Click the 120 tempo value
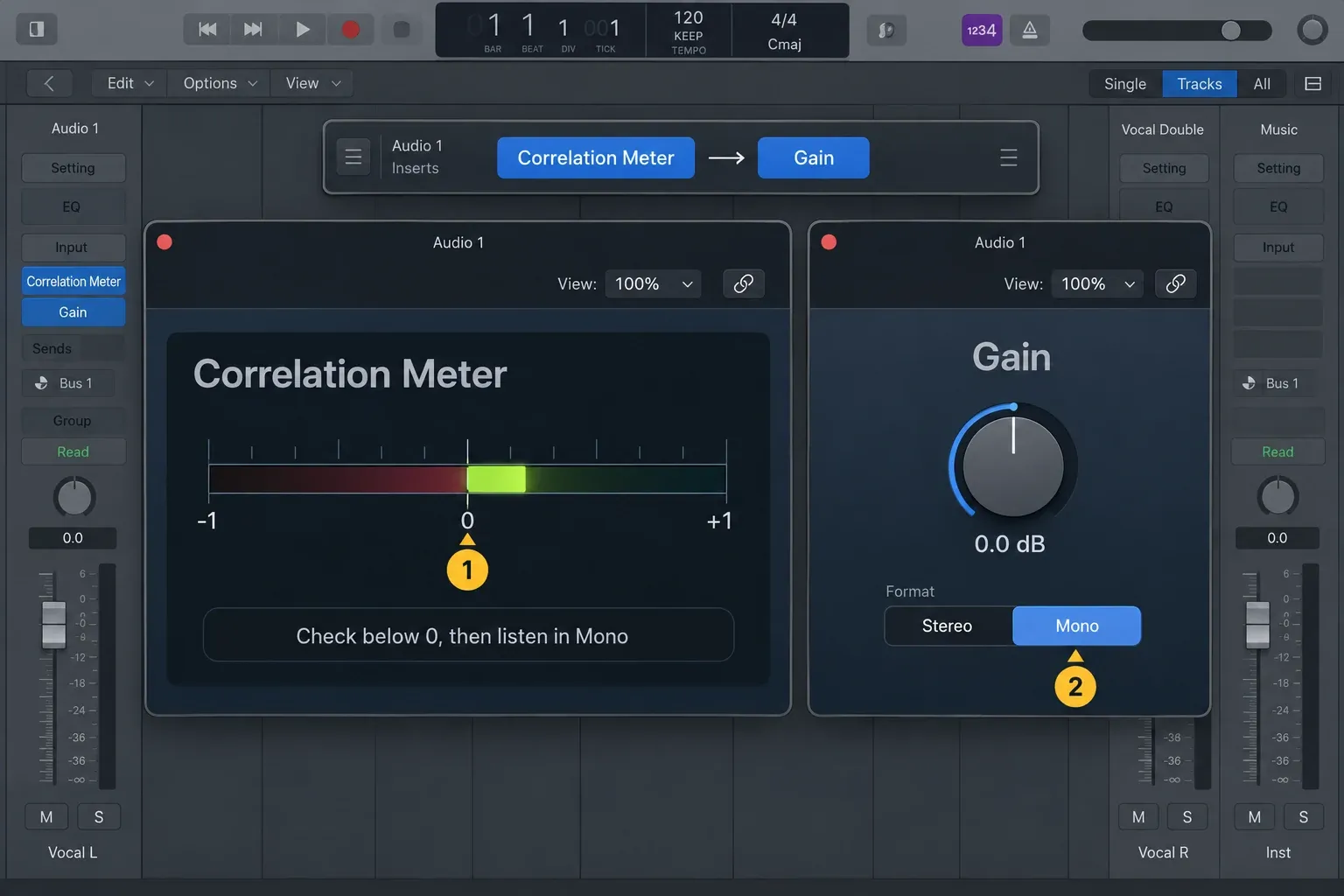 point(689,17)
